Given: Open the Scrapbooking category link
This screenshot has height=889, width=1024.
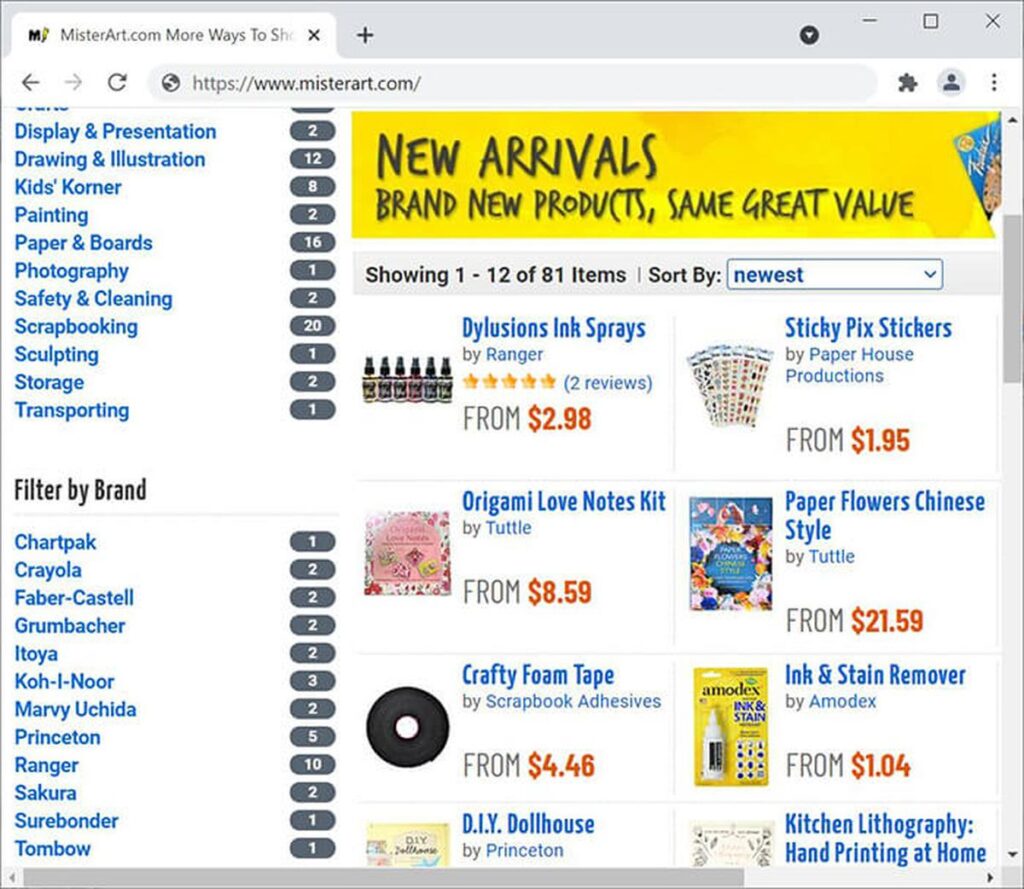Looking at the screenshot, I should click(x=76, y=326).
